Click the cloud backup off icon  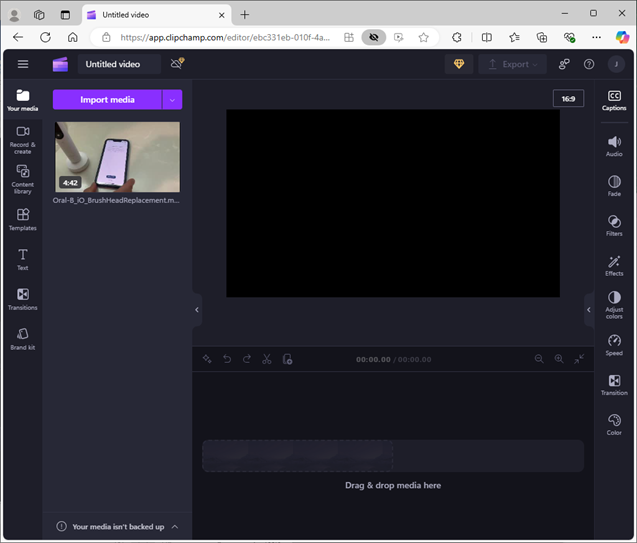177,63
